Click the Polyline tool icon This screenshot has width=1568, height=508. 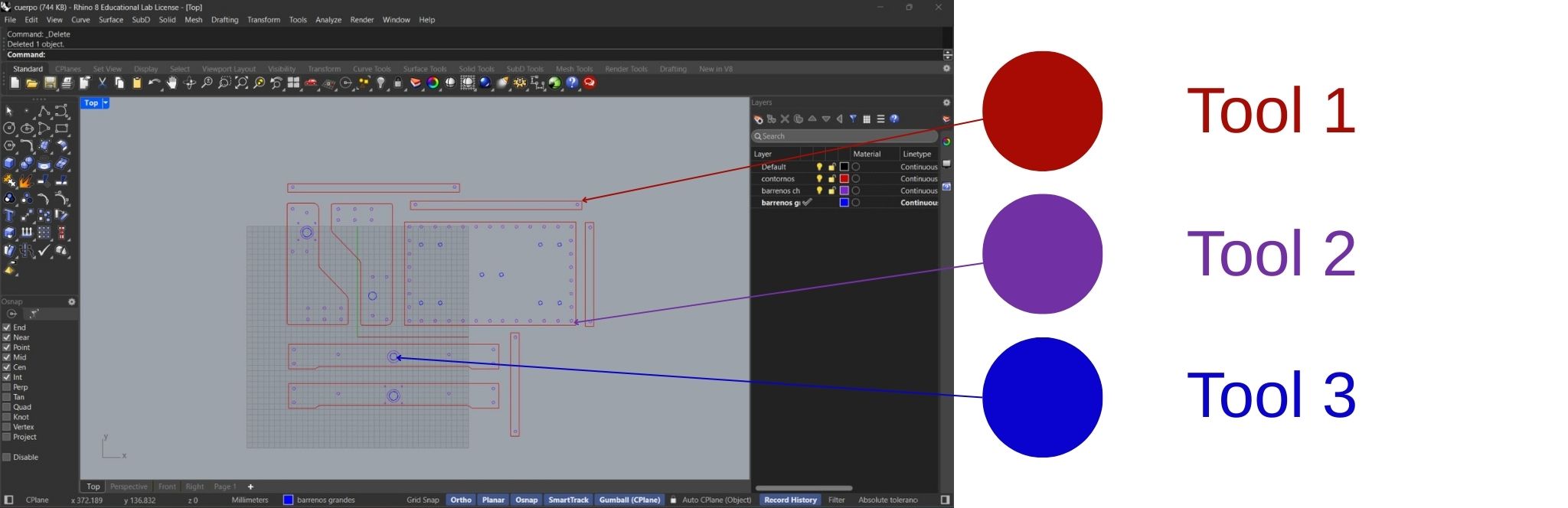pyautogui.click(x=44, y=112)
